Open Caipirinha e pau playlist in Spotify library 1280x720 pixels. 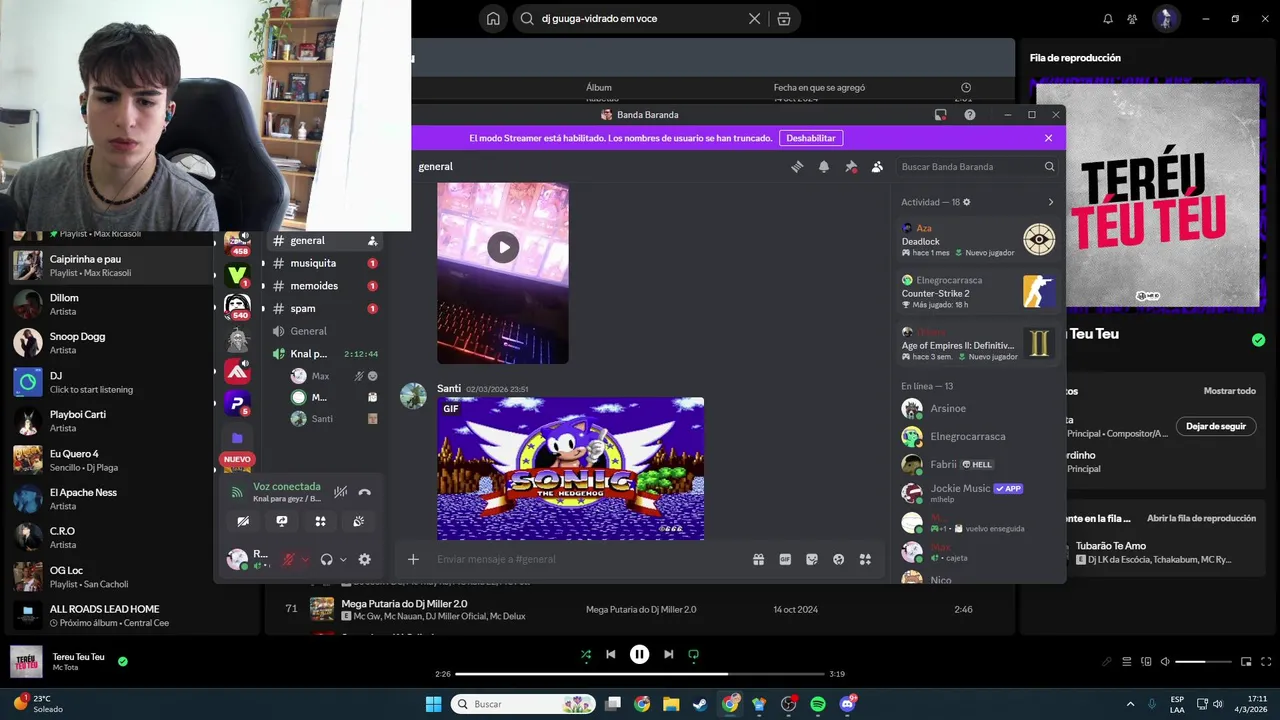[110, 265]
